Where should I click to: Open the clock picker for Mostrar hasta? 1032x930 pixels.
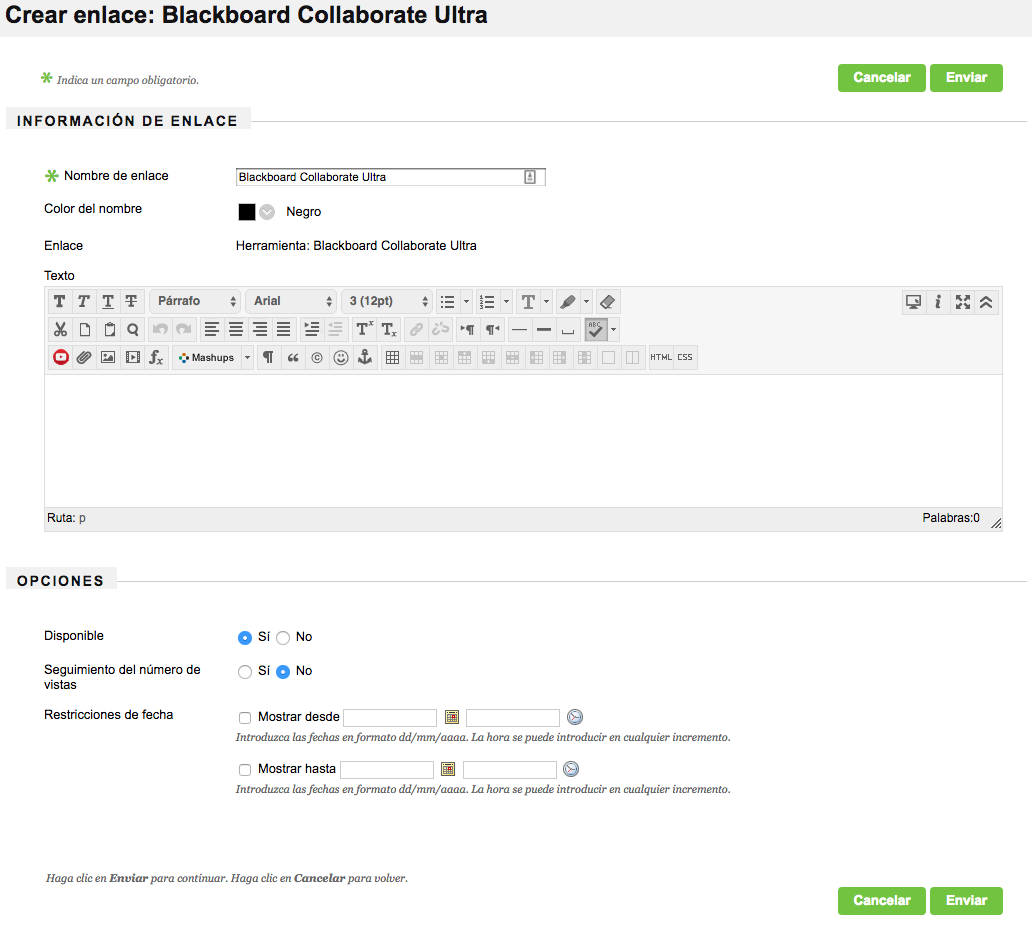pos(571,769)
